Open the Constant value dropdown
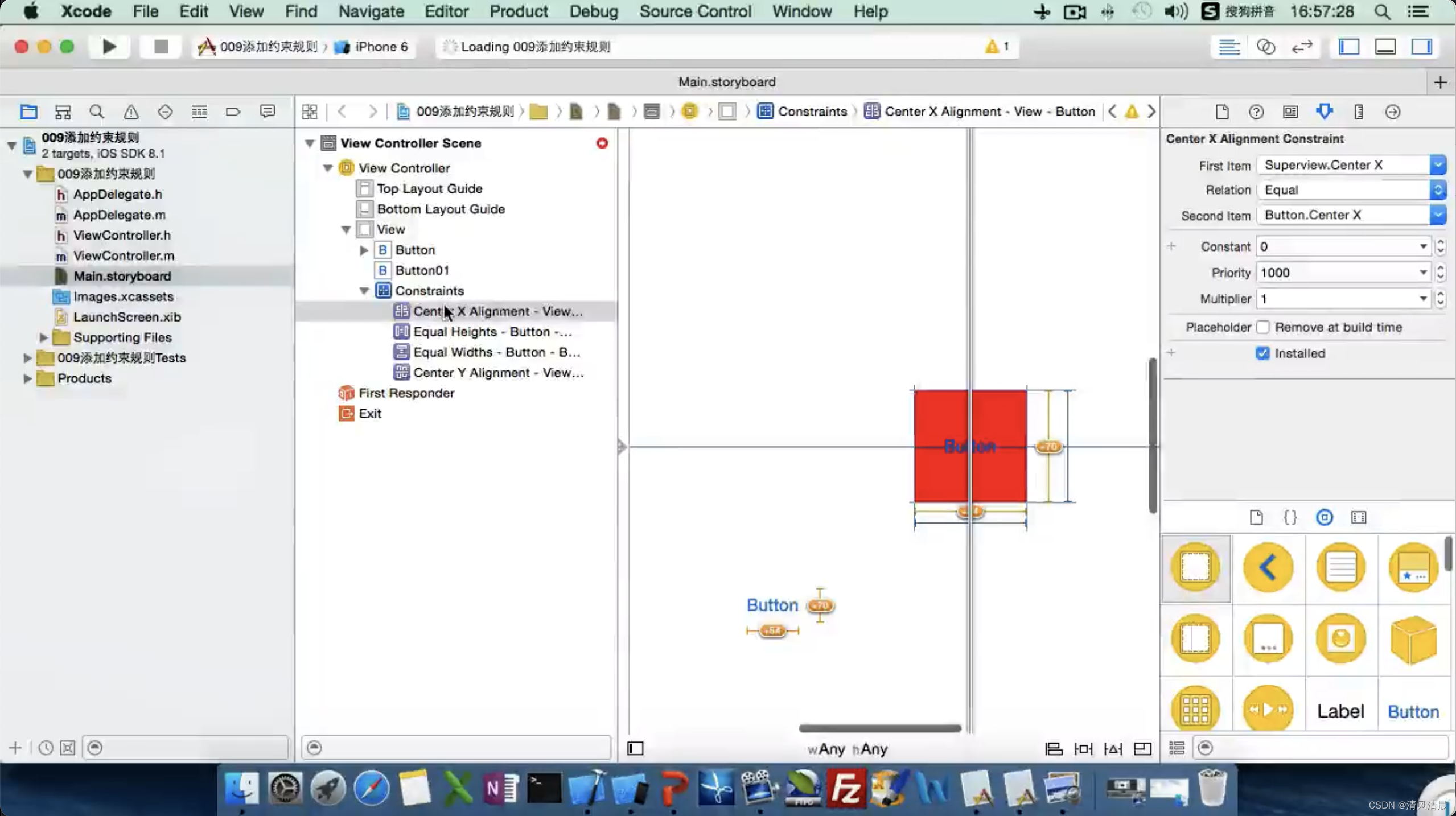The image size is (1456, 816). pyautogui.click(x=1423, y=246)
